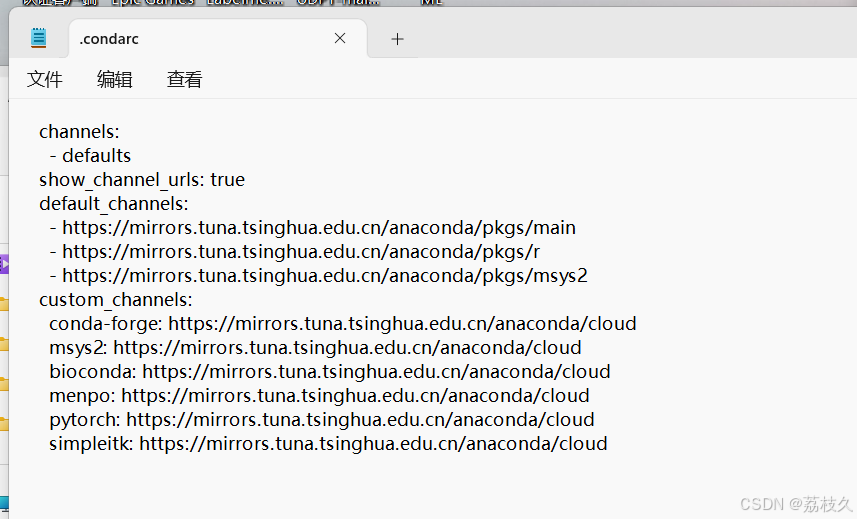Click the bioconda channel line
The height and width of the screenshot is (519, 857).
coord(329,372)
